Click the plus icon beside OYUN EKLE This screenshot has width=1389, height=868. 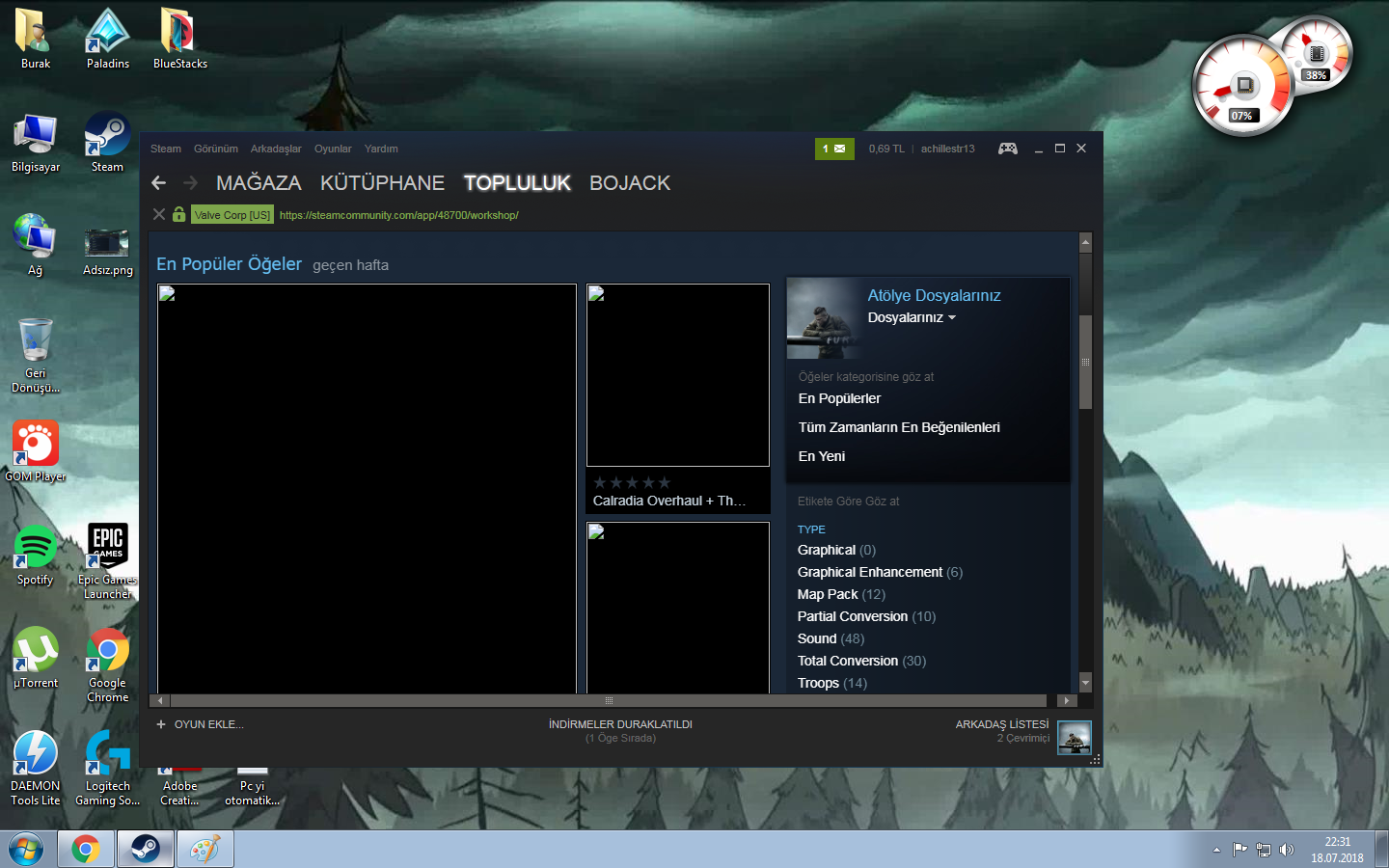tap(161, 724)
